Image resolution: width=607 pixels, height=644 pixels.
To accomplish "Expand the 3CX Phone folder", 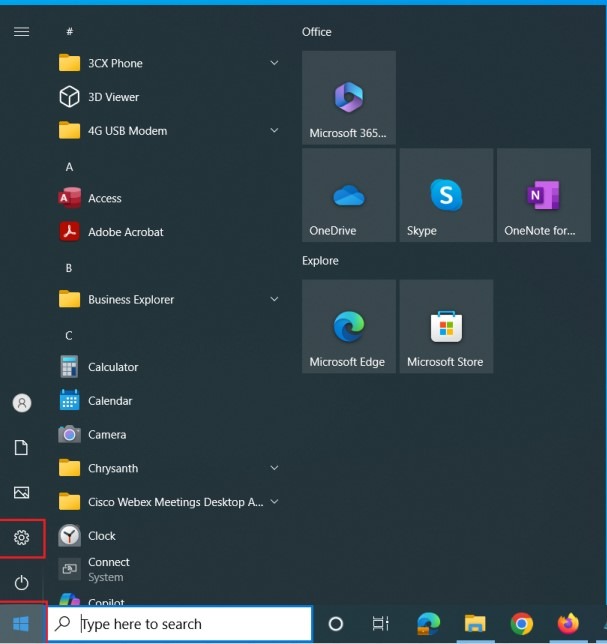I will pyautogui.click(x=274, y=63).
